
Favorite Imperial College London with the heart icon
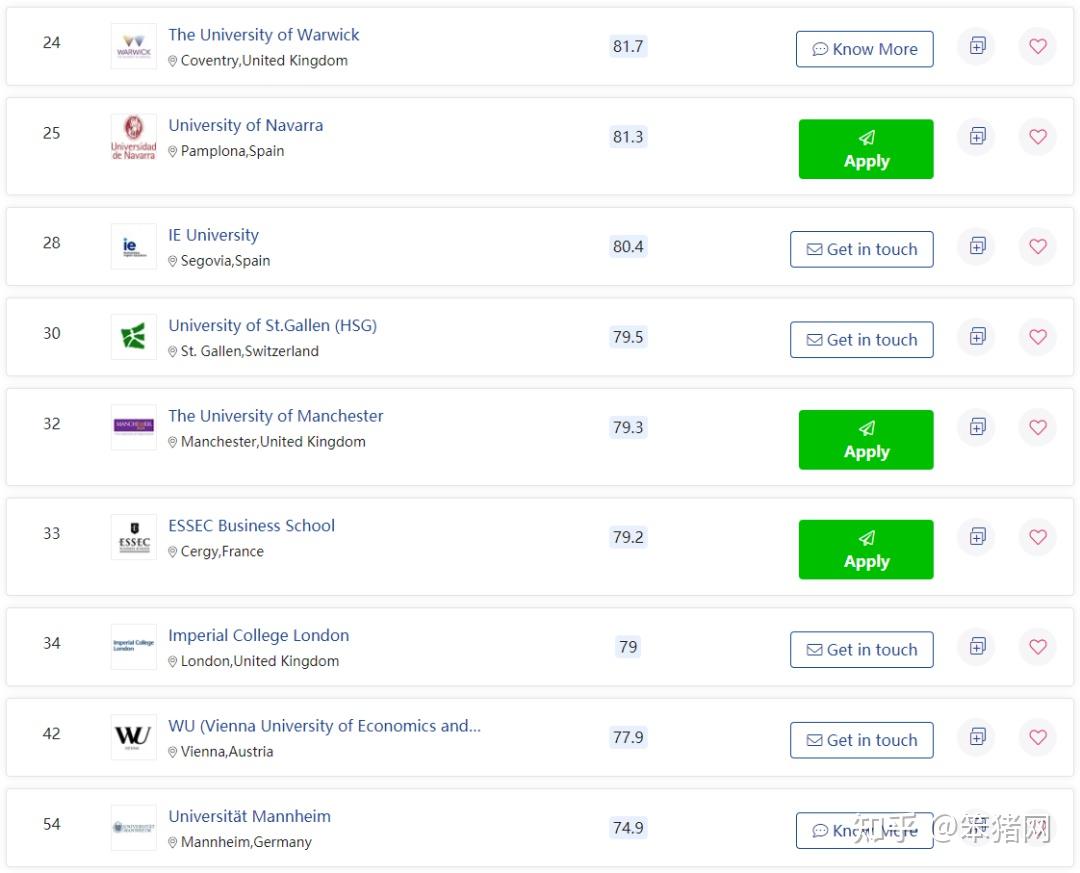(x=1037, y=647)
